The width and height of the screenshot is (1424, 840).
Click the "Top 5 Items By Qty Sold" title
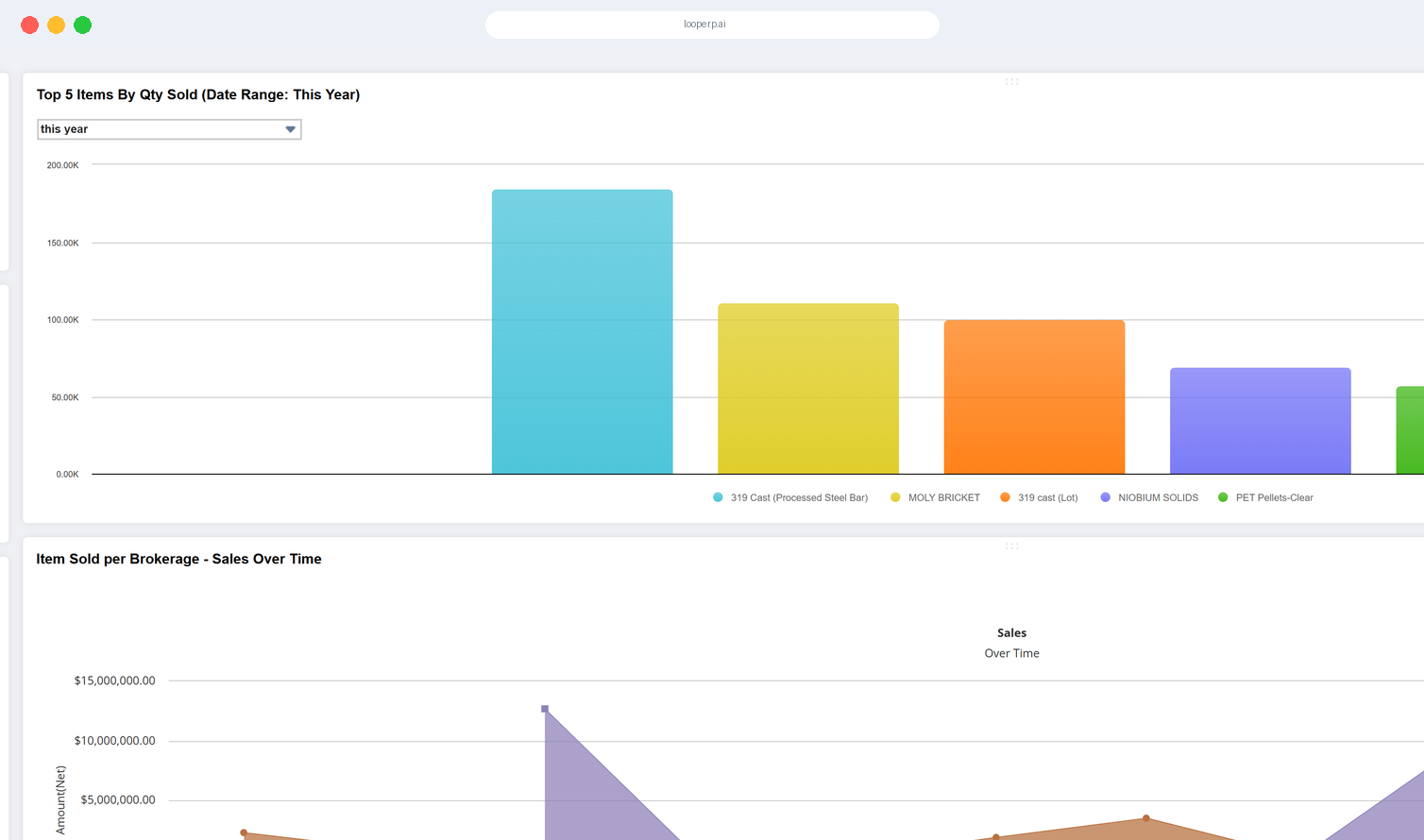pyautogui.click(x=198, y=94)
